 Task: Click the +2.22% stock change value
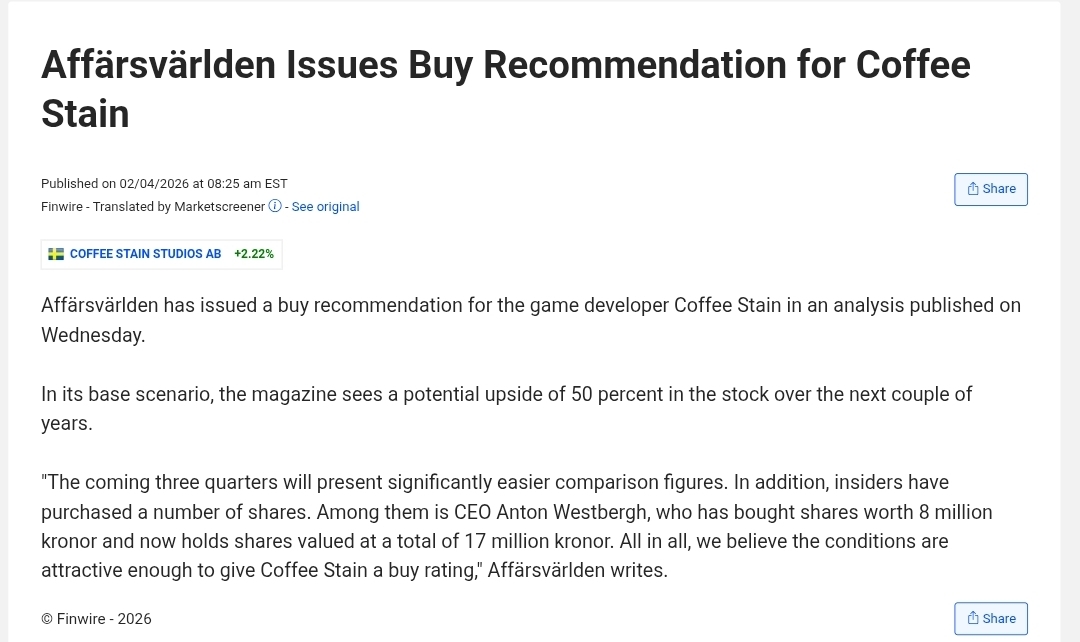(254, 254)
